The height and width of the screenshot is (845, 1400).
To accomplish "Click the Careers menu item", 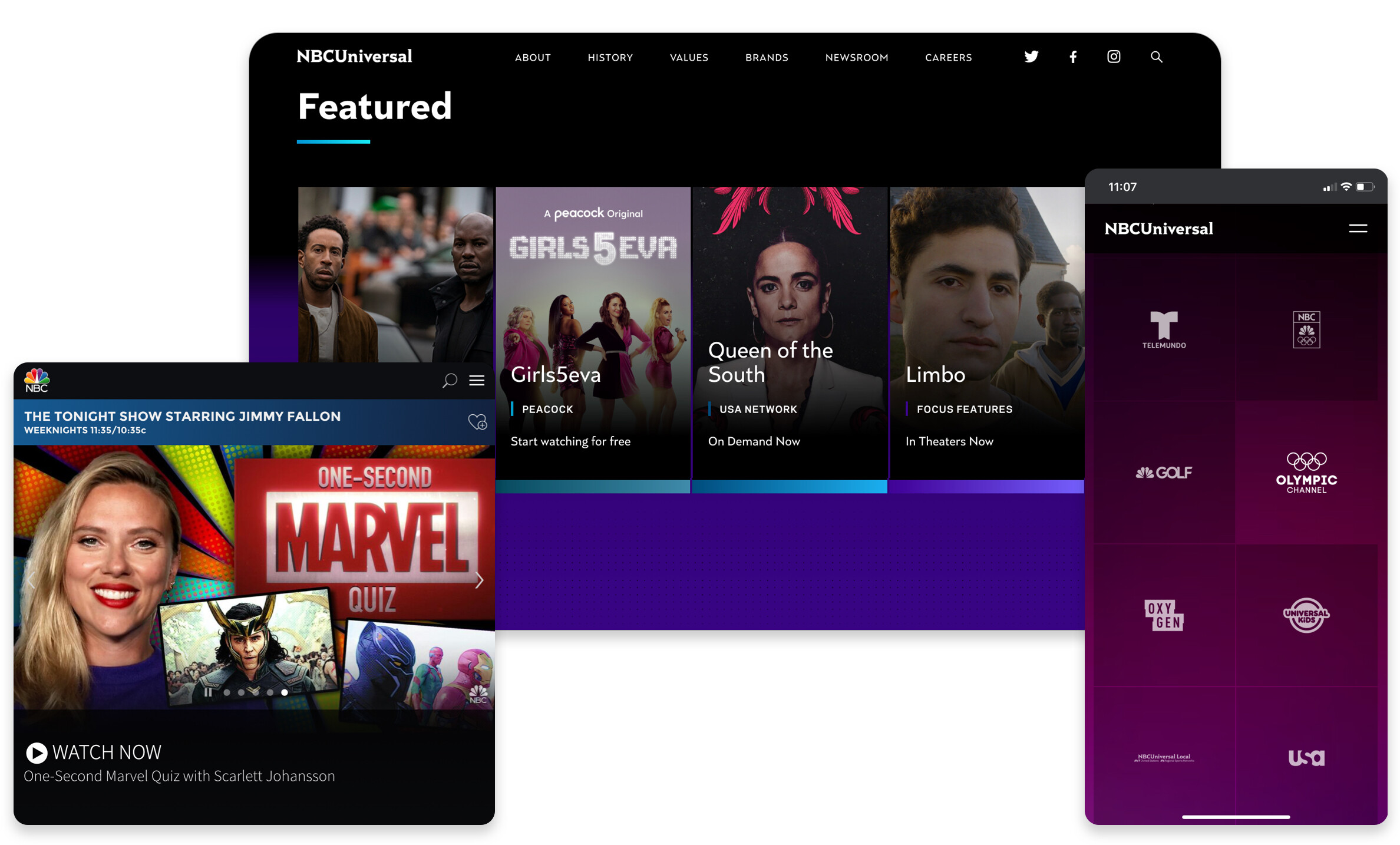I will 946,57.
